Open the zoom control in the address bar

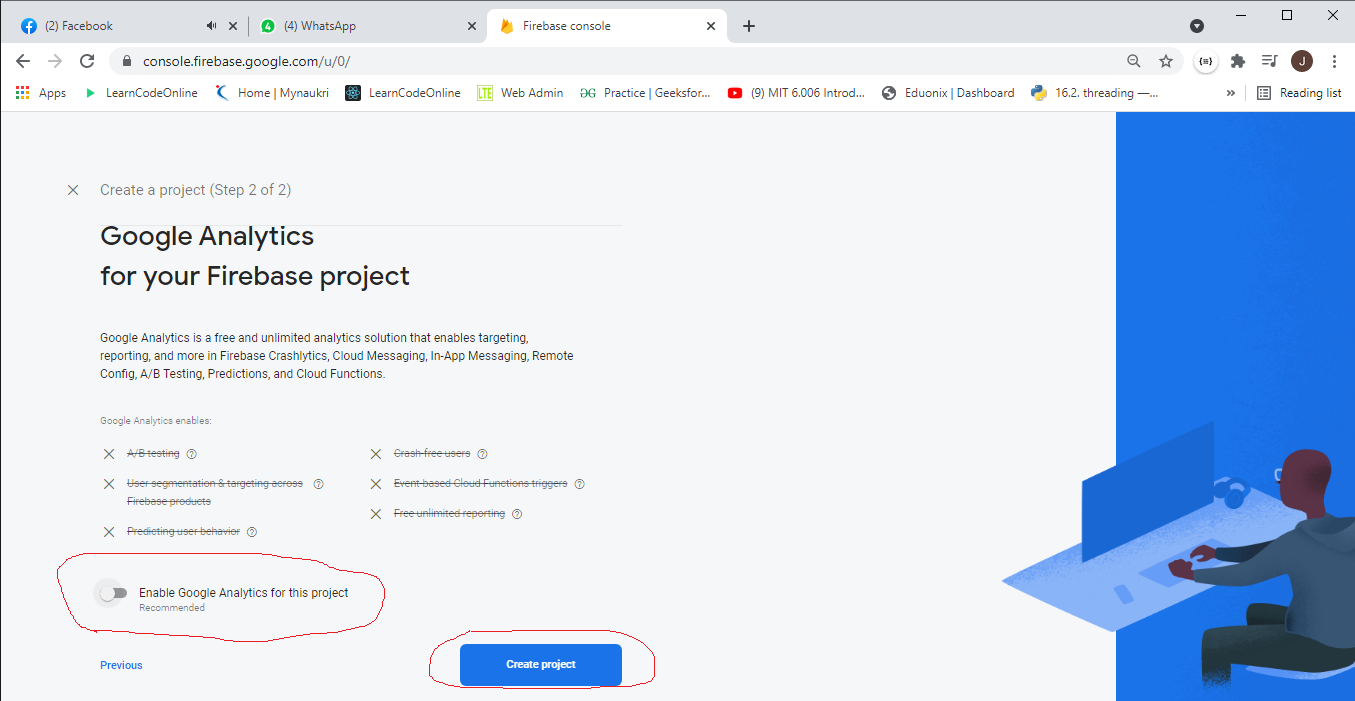click(x=1134, y=61)
